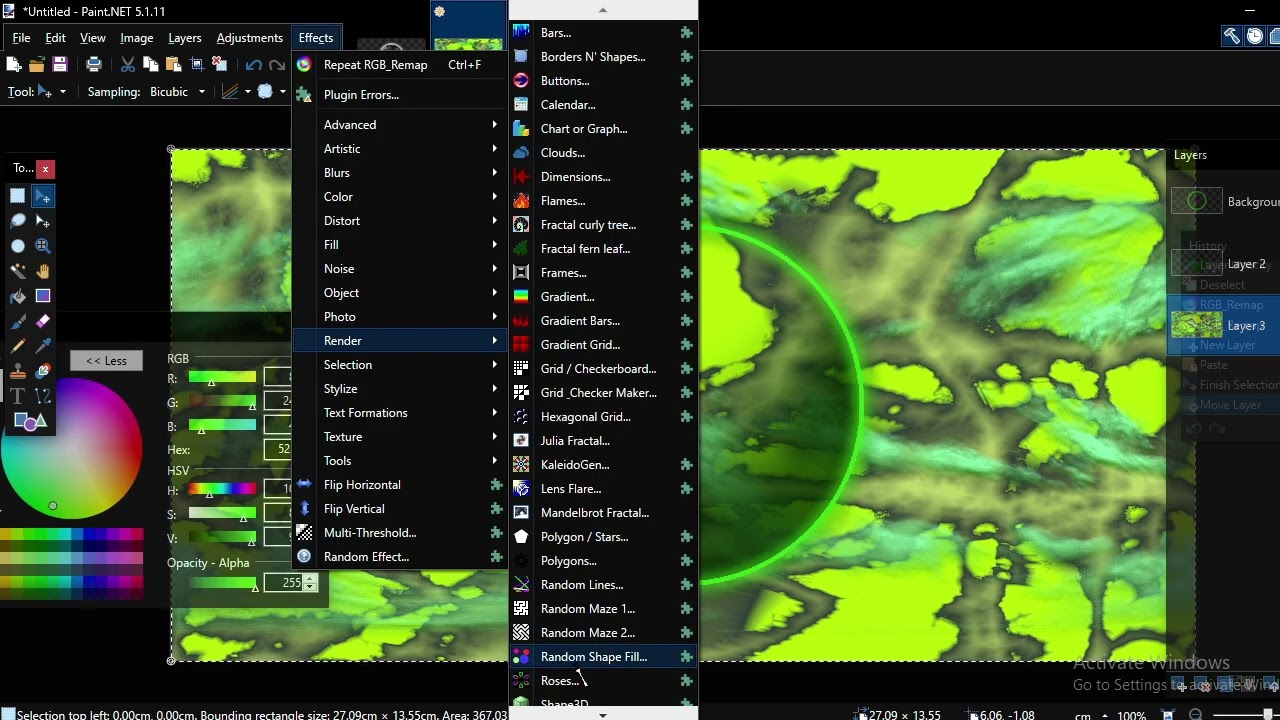Click the Copy toolbar icon
The width and height of the screenshot is (1280, 720).
pos(151,65)
